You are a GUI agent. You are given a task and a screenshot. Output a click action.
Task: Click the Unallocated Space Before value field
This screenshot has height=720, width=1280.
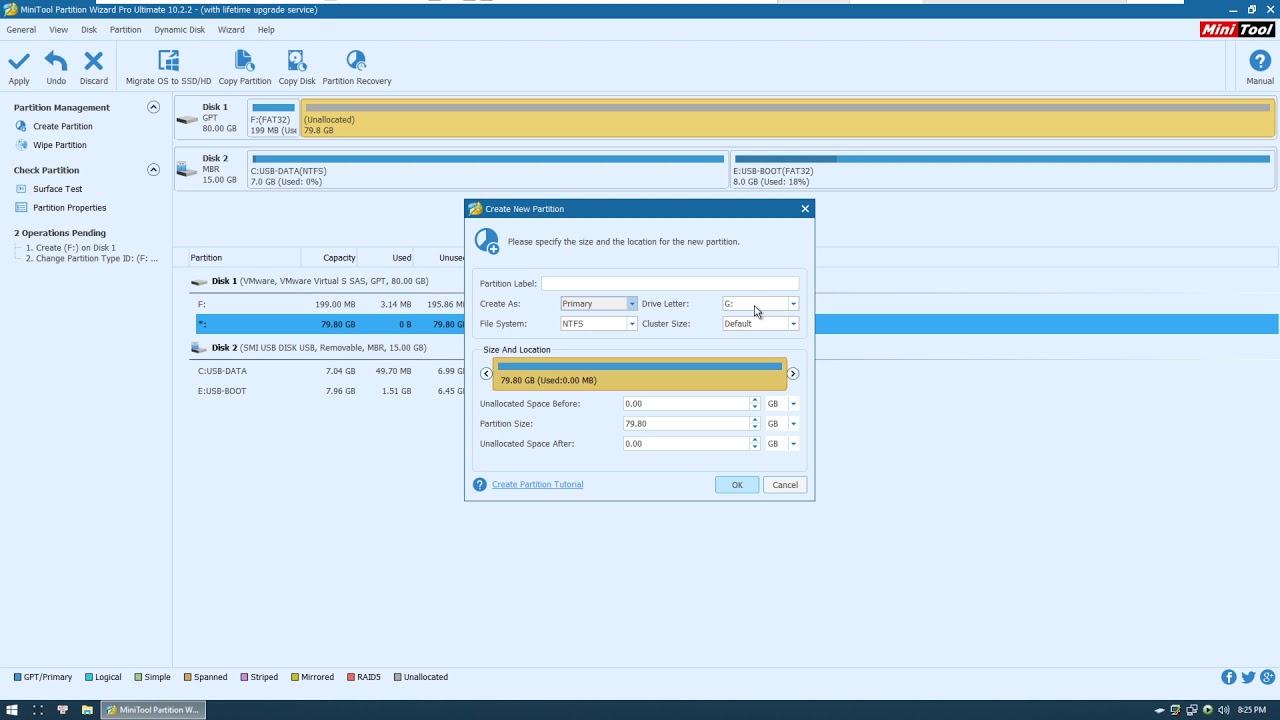[x=686, y=404]
